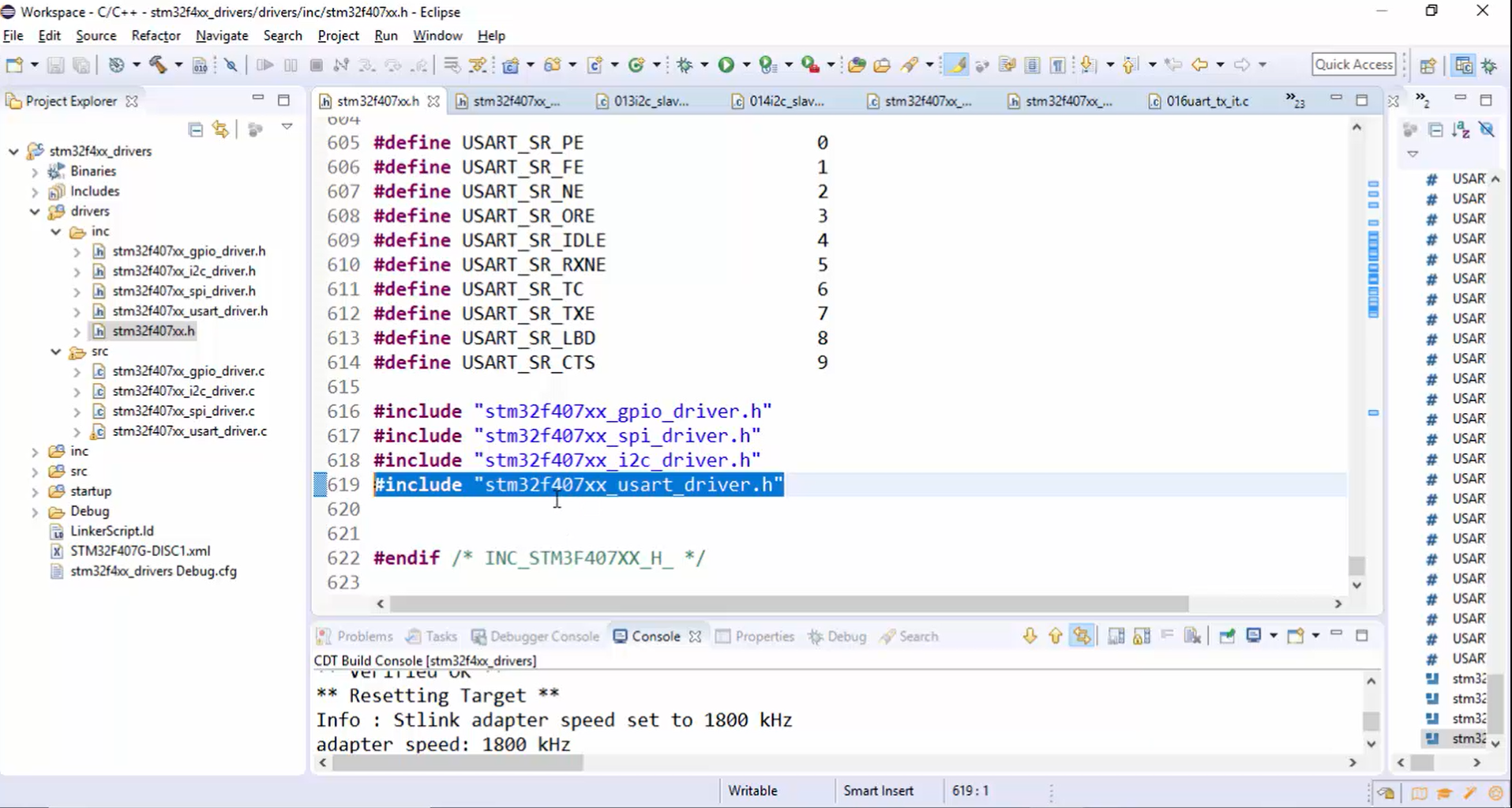Screen dimensions: 1512x808
Task: Click the Terminate stop icon
Action: coord(317,65)
